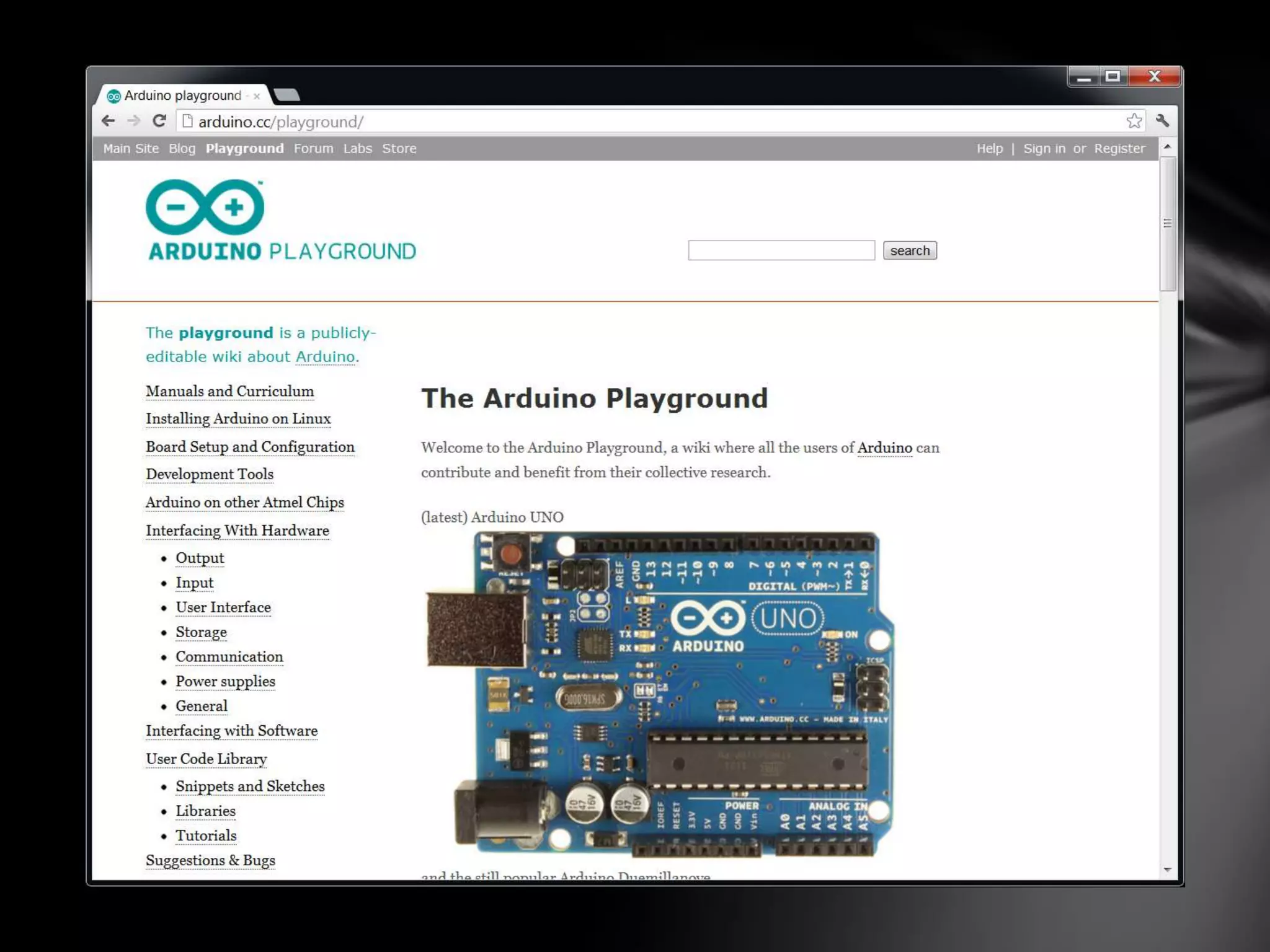
Task: Click the browser forward arrow
Action: coord(133,121)
